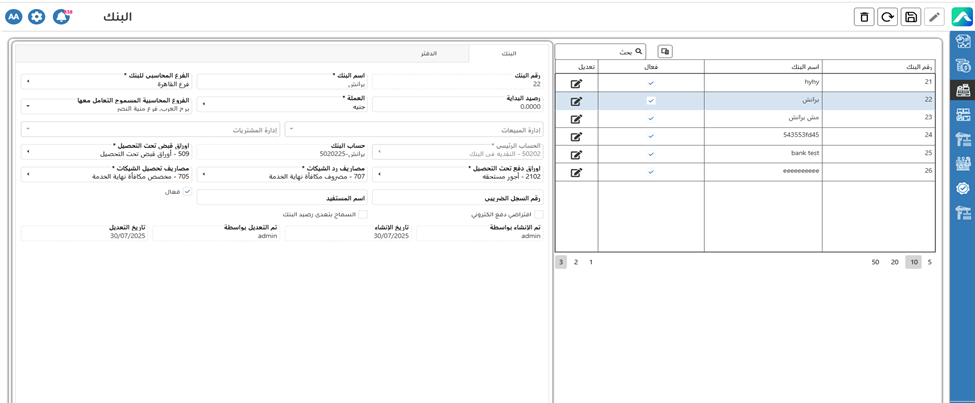Click the export icon beside search box

[665, 52]
